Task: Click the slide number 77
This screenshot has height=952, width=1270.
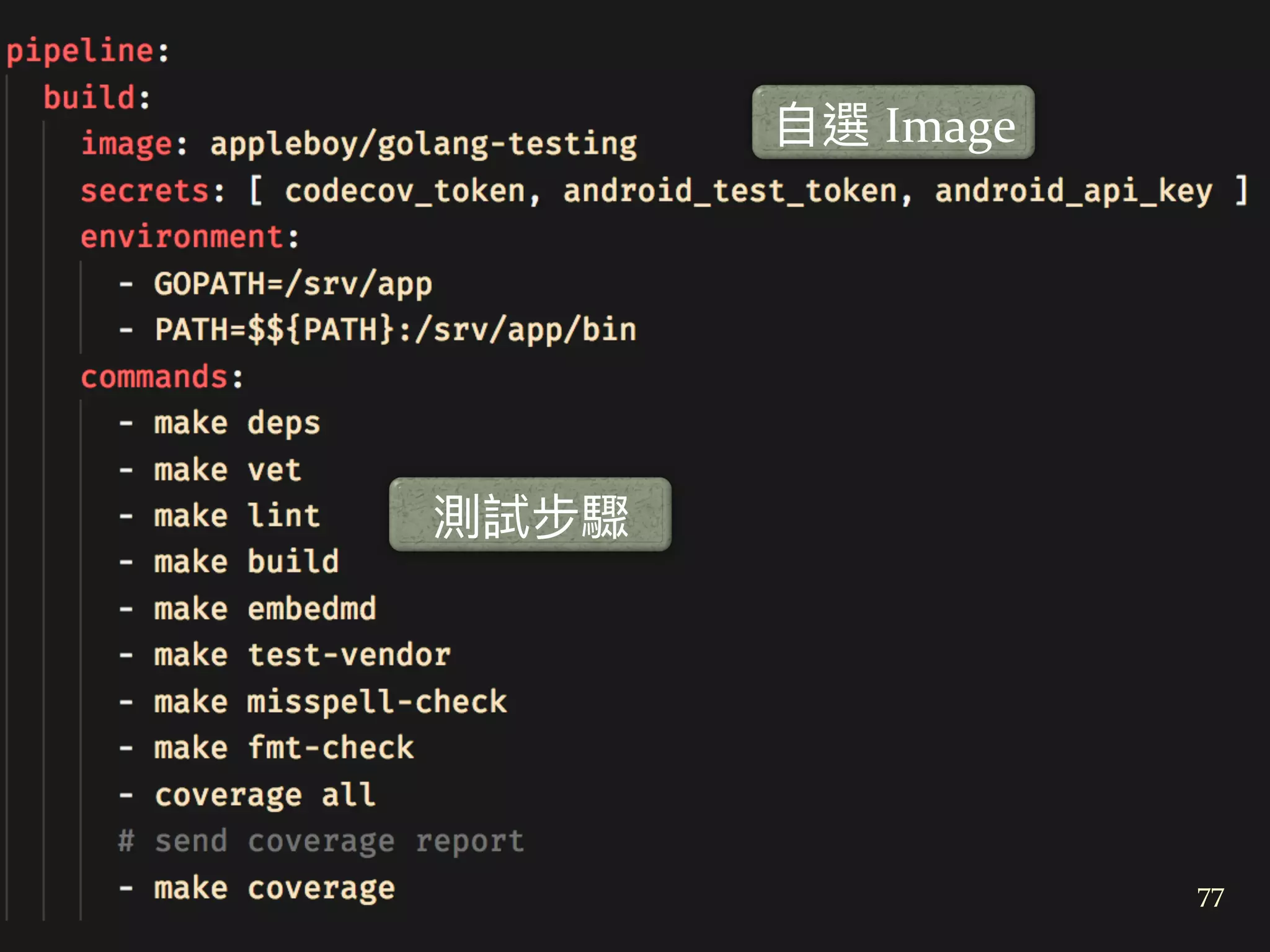Action: point(1210,897)
